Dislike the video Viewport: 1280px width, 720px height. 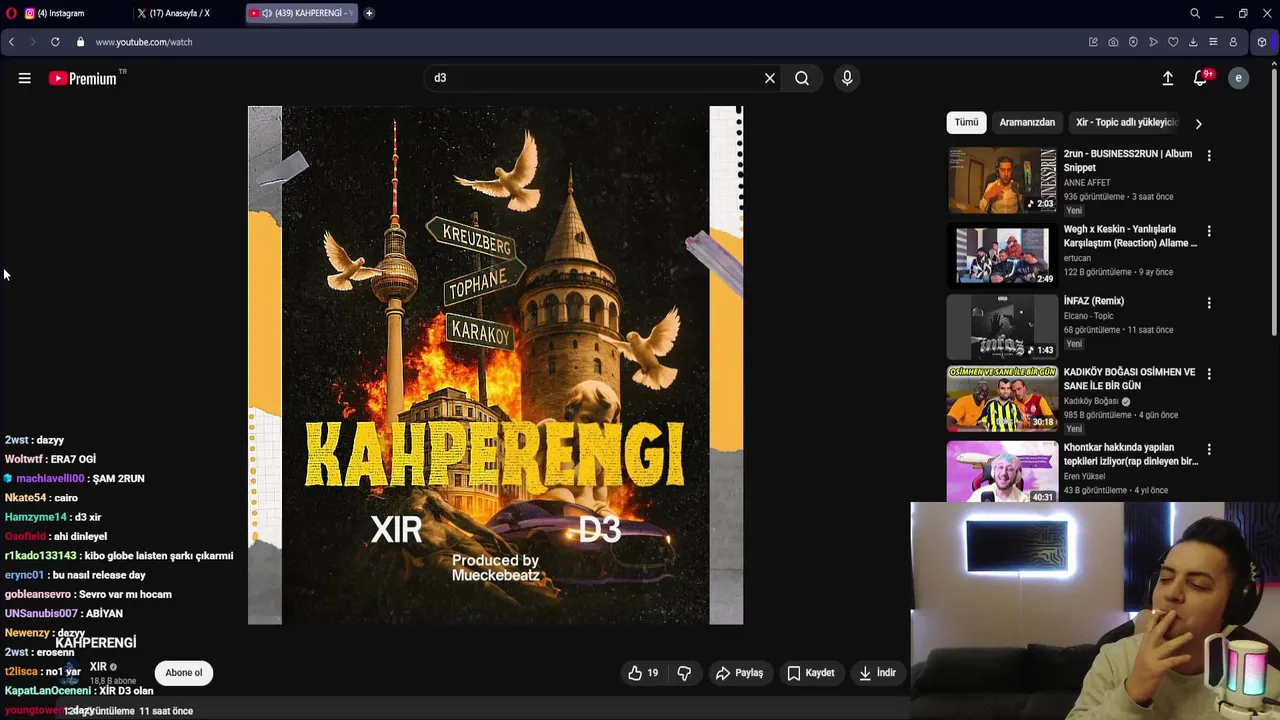tap(684, 673)
